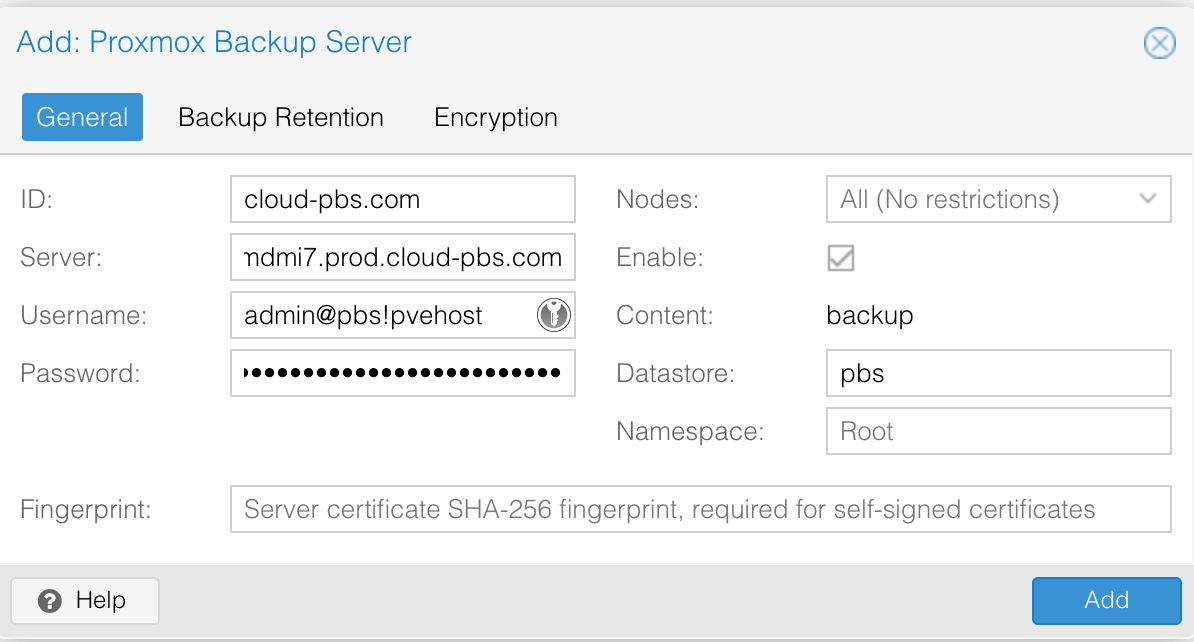Image resolution: width=1194 pixels, height=642 pixels.
Task: Click the Fingerprint SHA-256 input field
Action: coord(700,509)
